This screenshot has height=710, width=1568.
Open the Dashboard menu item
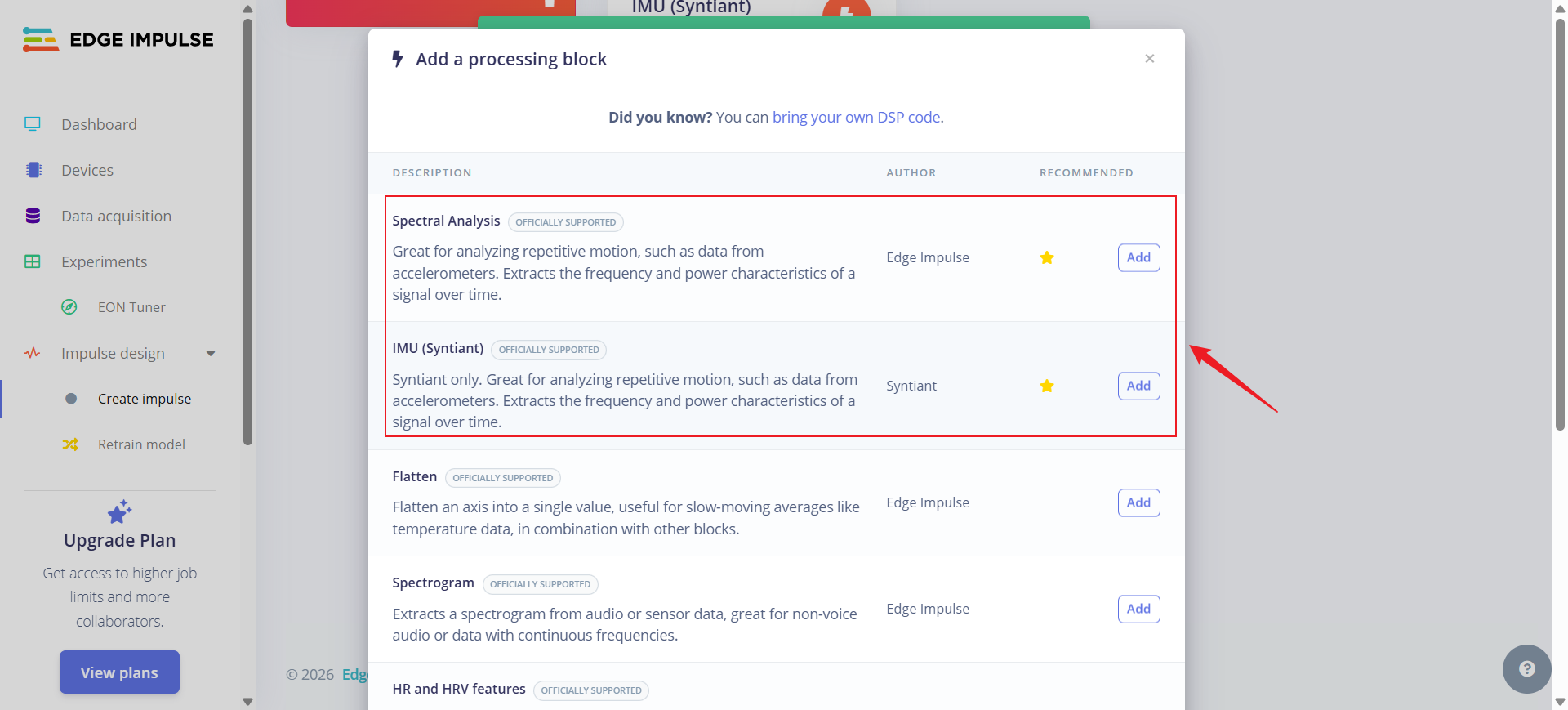(x=99, y=124)
